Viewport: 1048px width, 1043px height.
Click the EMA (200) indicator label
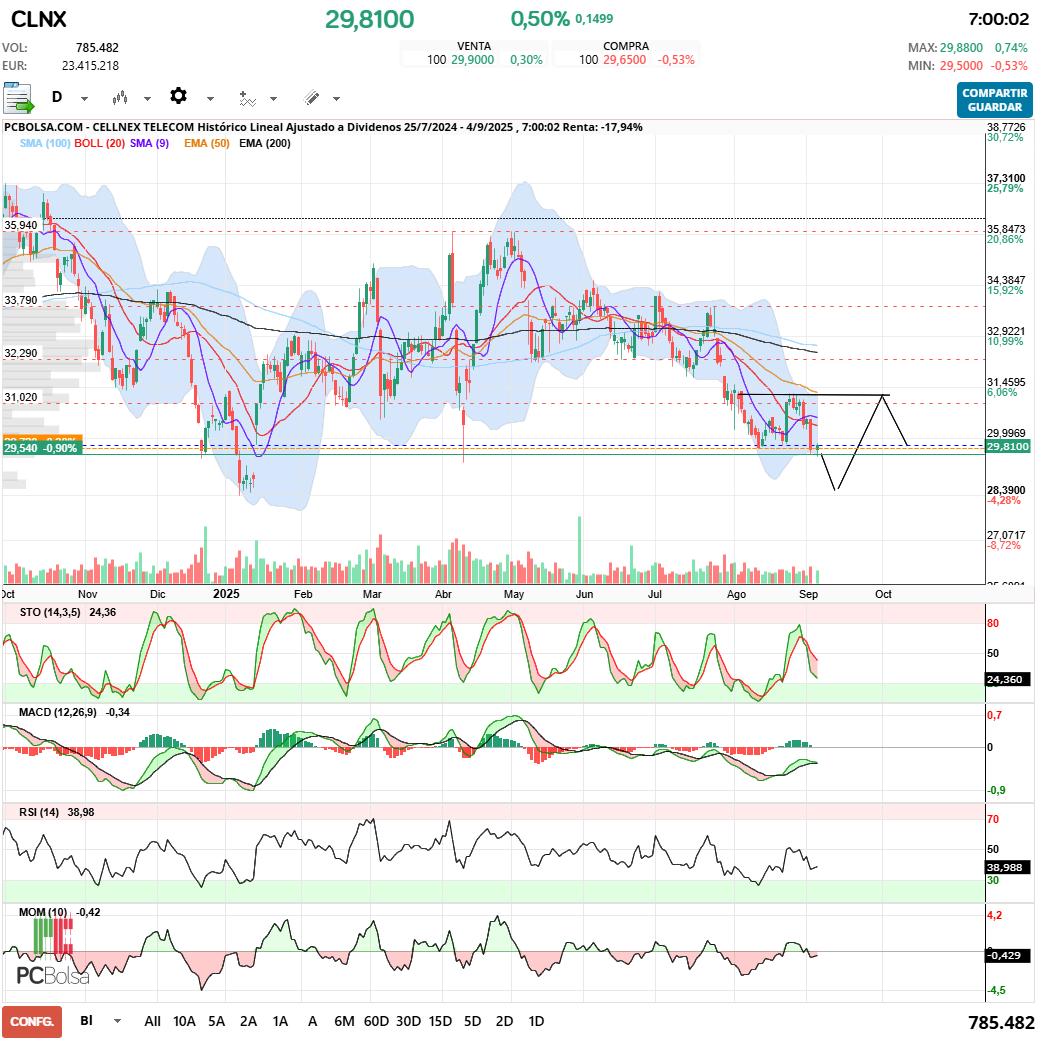(265, 143)
